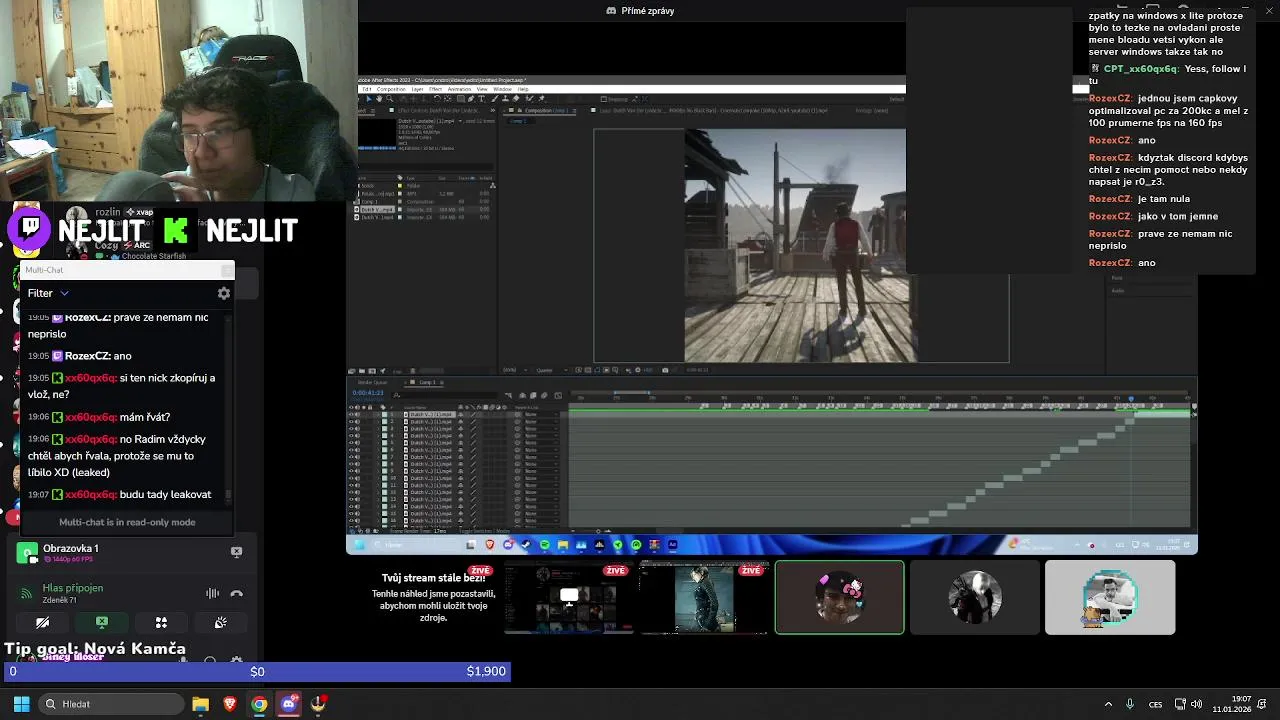
Task: Select the highlighted webcam participant tile
Action: 839,597
